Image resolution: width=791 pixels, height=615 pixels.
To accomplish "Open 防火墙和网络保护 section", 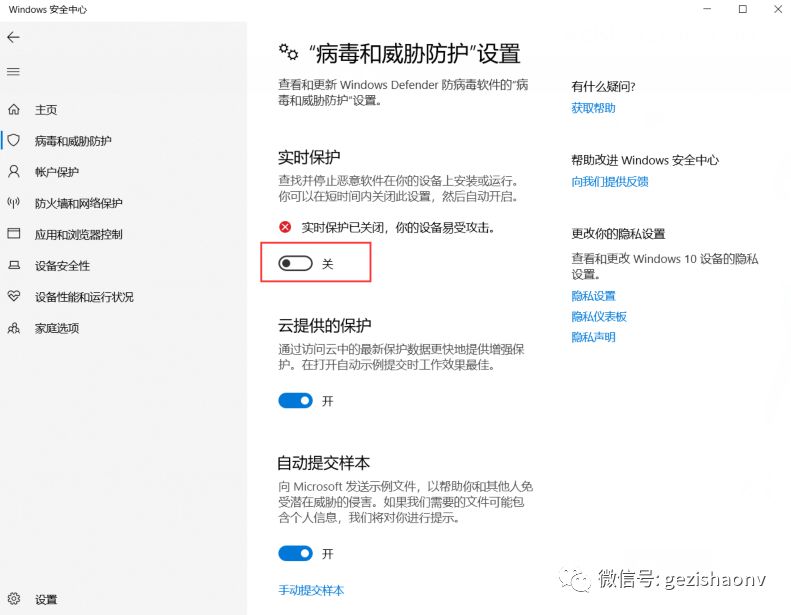I will coord(79,203).
